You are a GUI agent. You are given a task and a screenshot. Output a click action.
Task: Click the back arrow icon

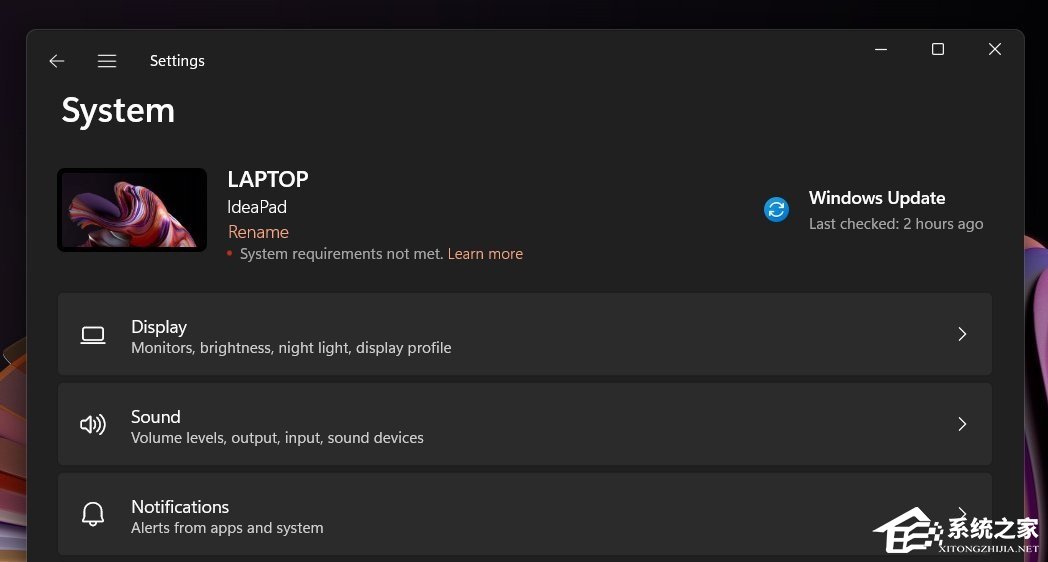click(57, 61)
